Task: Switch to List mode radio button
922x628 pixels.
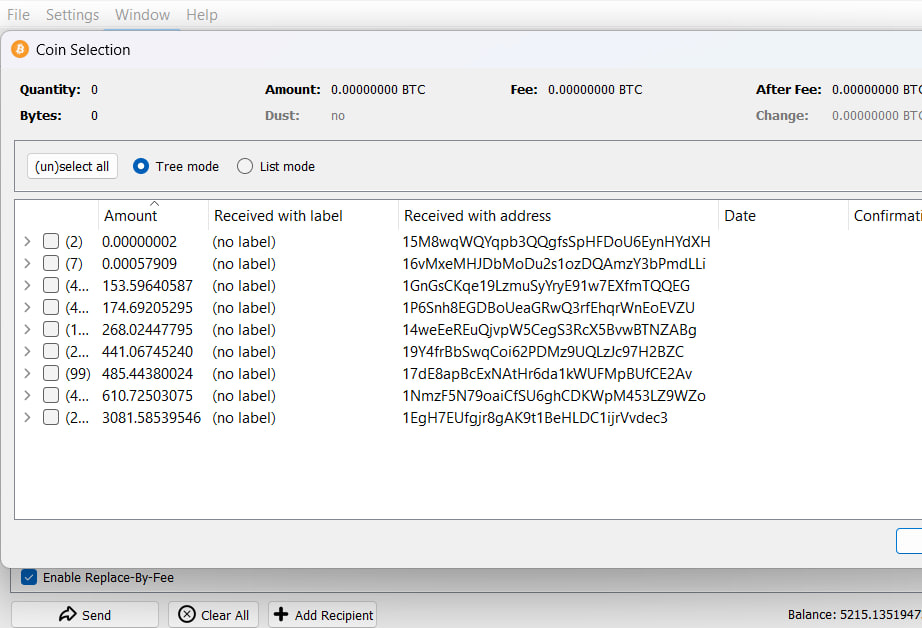Action: [245, 166]
